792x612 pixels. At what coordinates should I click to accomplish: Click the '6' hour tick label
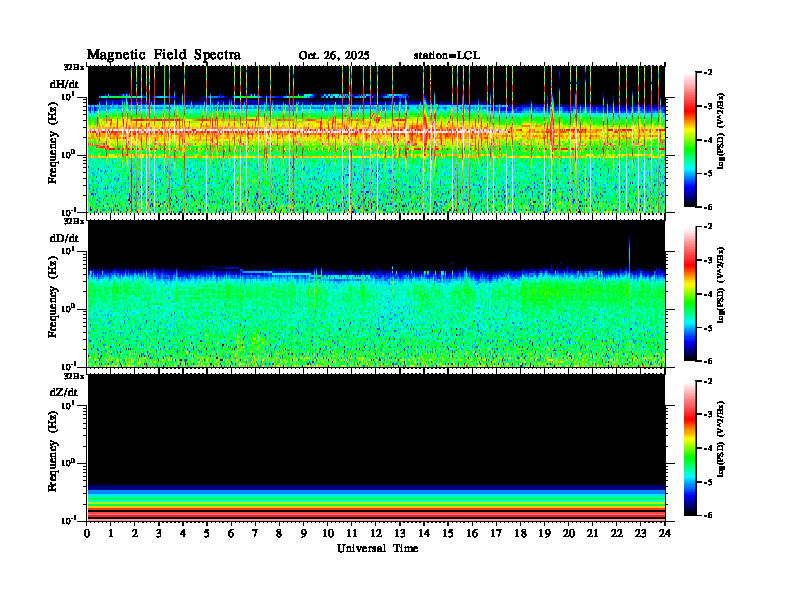click(231, 533)
